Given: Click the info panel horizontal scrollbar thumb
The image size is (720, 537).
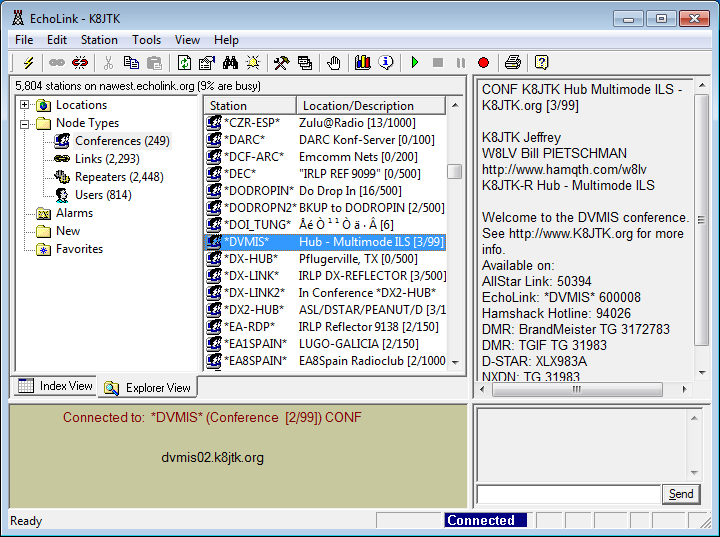Looking at the screenshot, I should click(x=577, y=389).
